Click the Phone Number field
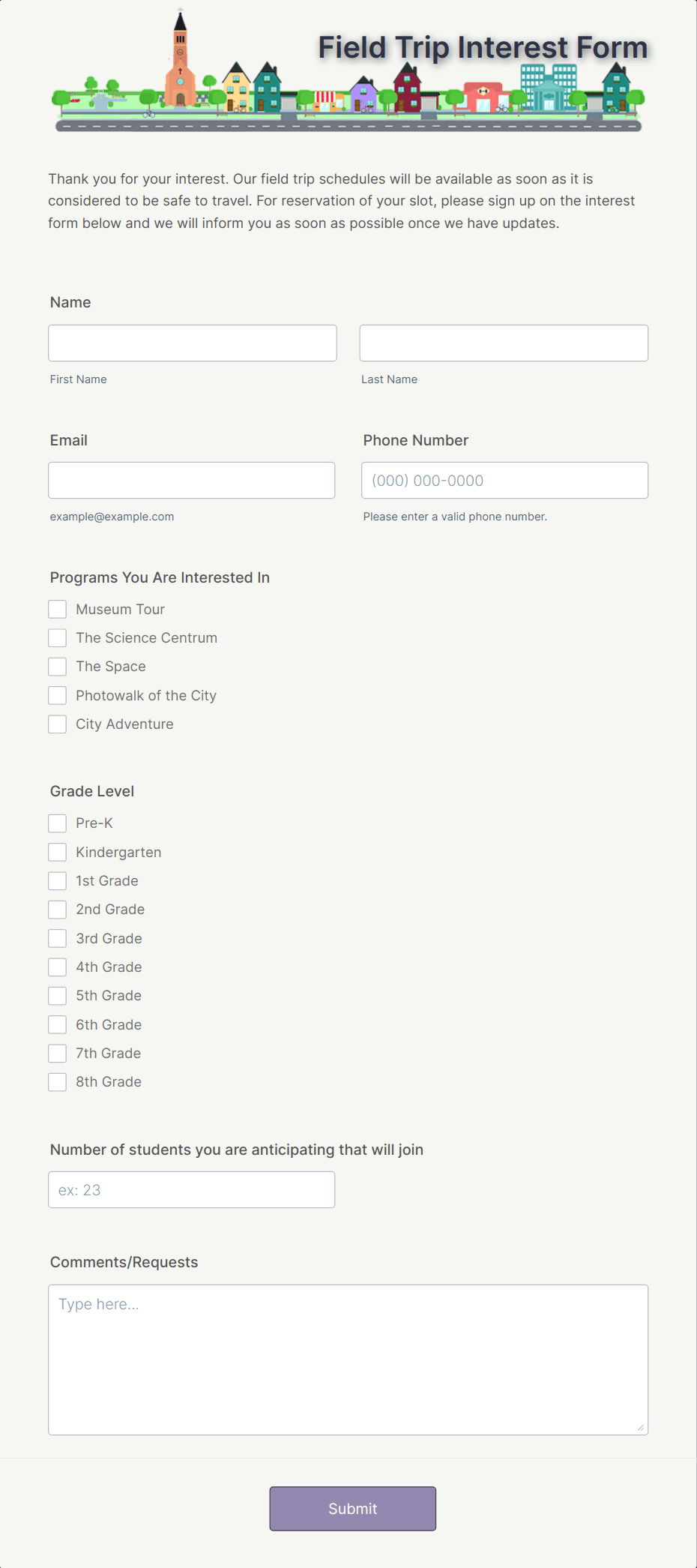The width and height of the screenshot is (697, 1568). coord(504,480)
